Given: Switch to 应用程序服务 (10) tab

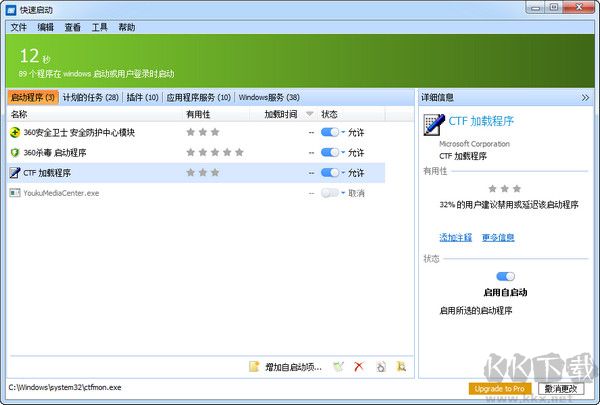Looking at the screenshot, I should (198, 98).
